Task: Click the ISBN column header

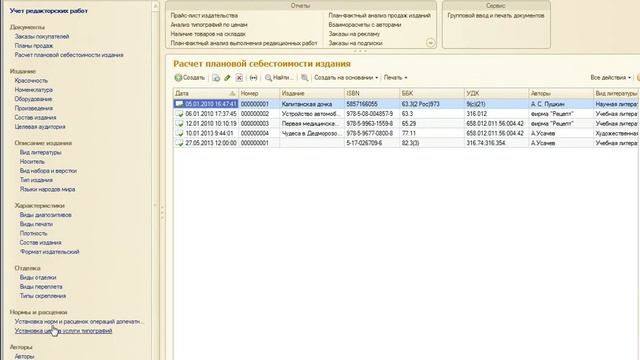Action: 372,93
